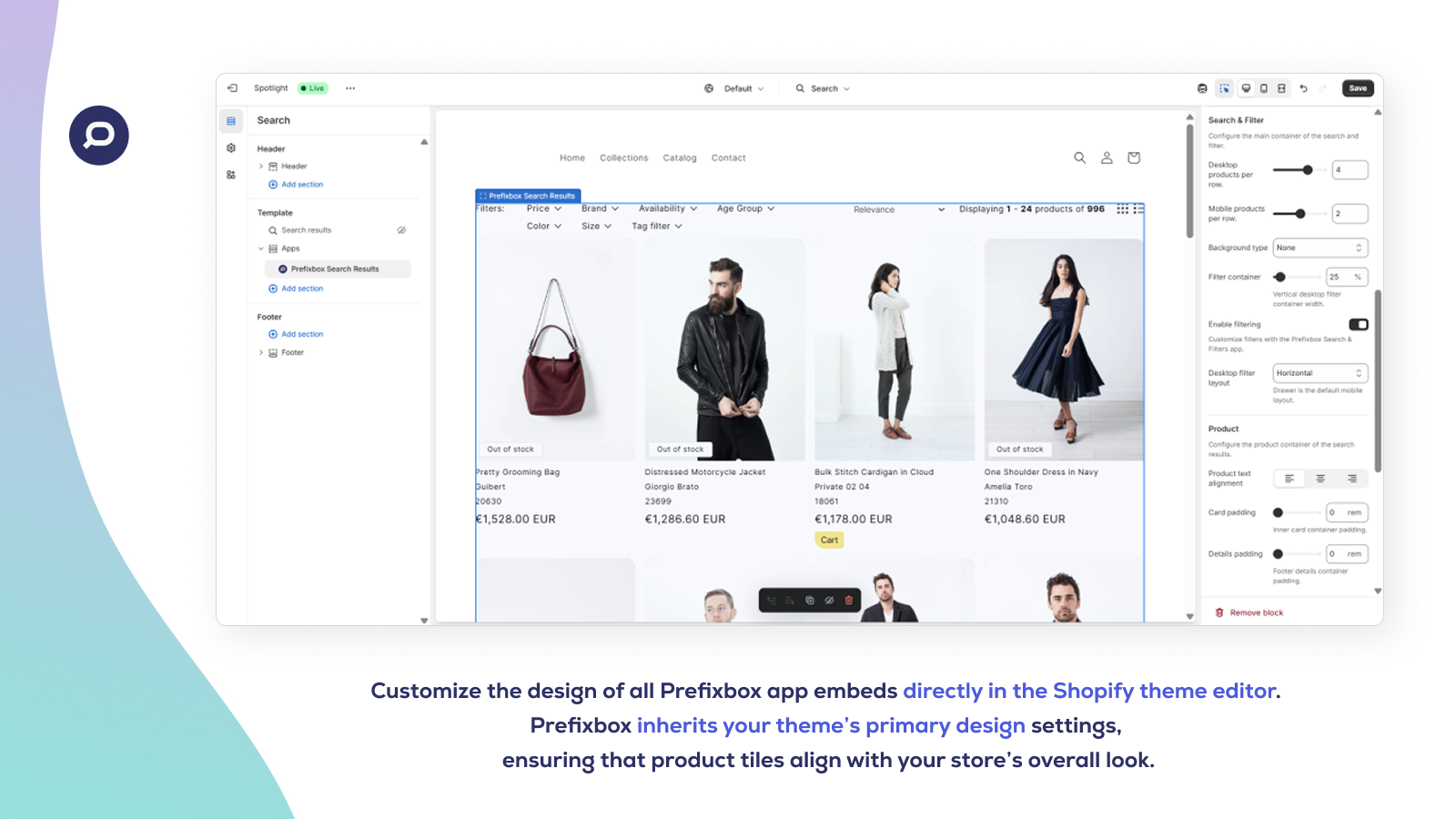Click the Save button
1456x819 pixels.
pyautogui.click(x=1358, y=88)
